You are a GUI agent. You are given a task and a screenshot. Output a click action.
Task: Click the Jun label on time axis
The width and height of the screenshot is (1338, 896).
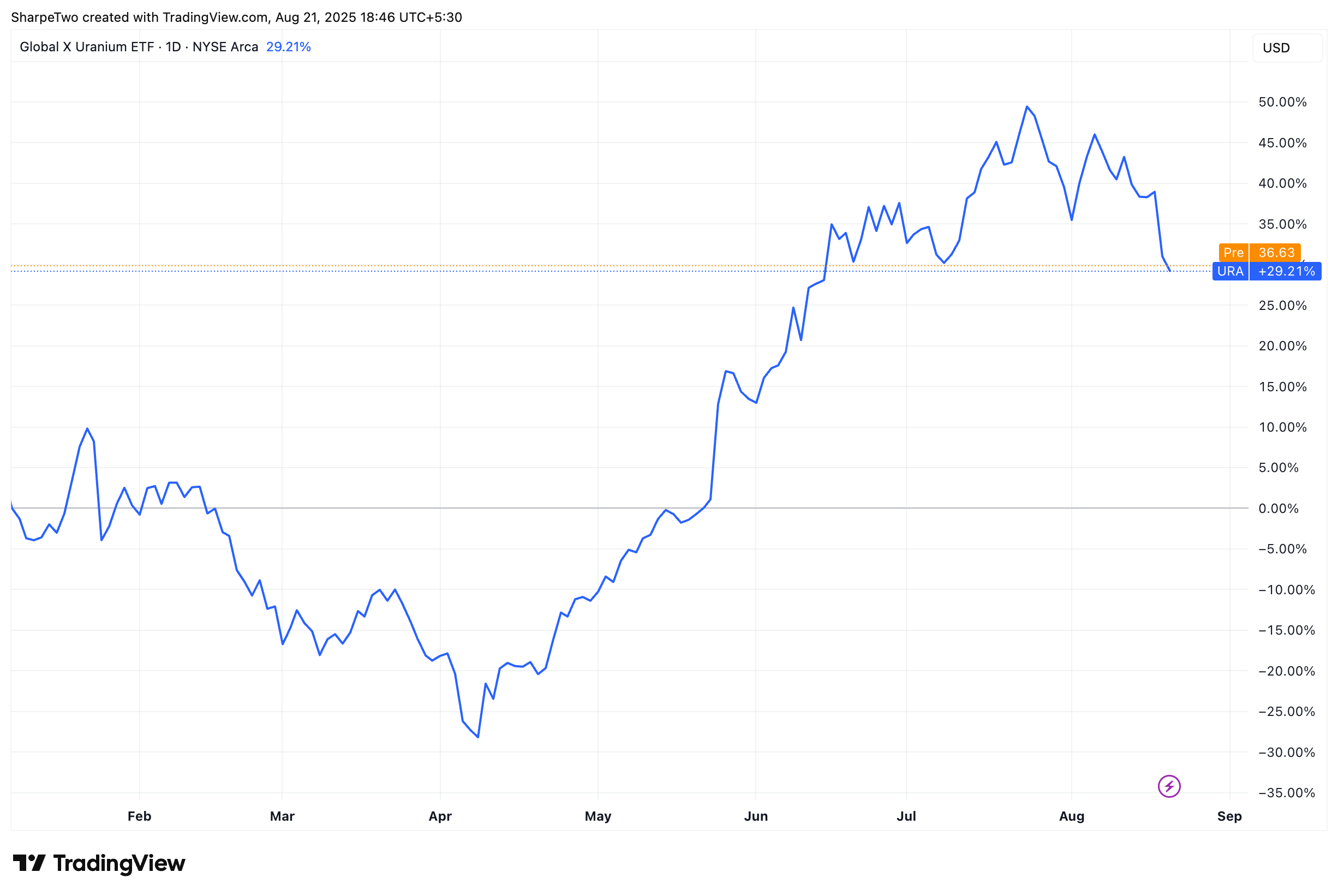pyautogui.click(x=755, y=816)
